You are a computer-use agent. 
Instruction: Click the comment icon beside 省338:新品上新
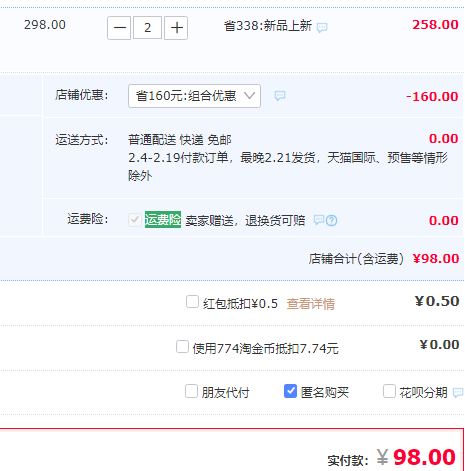coord(322,28)
